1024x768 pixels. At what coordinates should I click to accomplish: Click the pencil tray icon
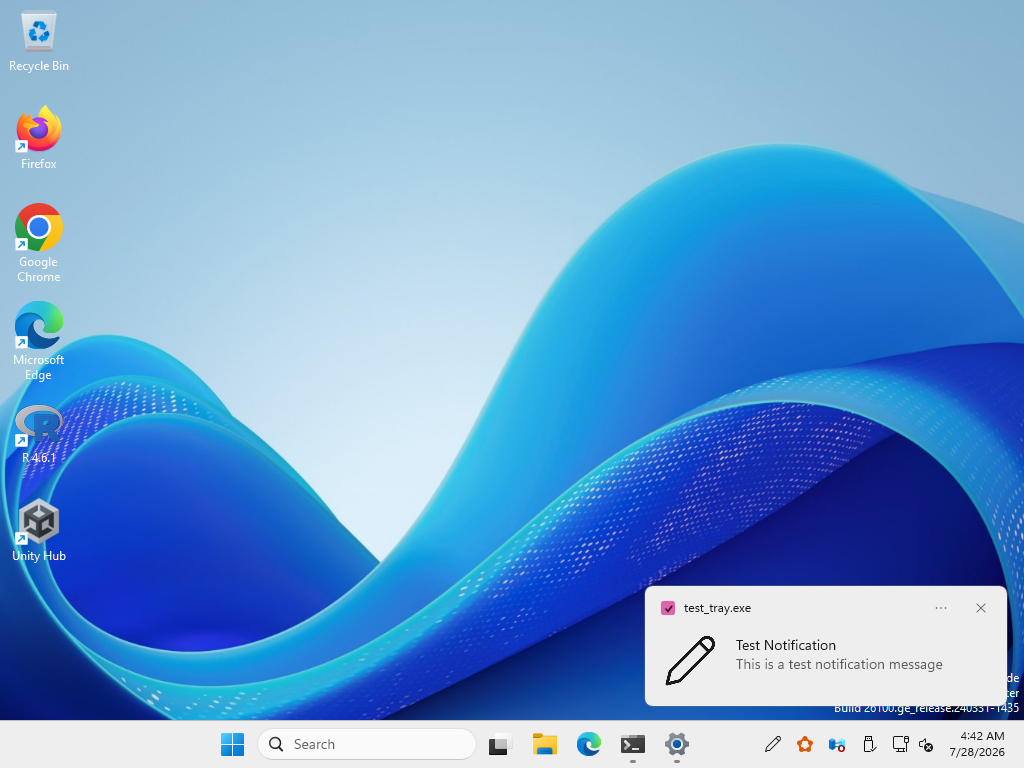(773, 744)
